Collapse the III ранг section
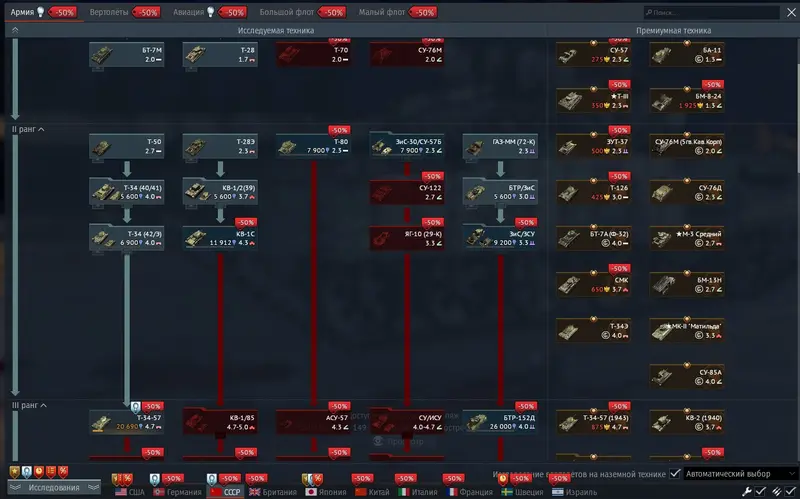800x499 pixels. pos(26,405)
